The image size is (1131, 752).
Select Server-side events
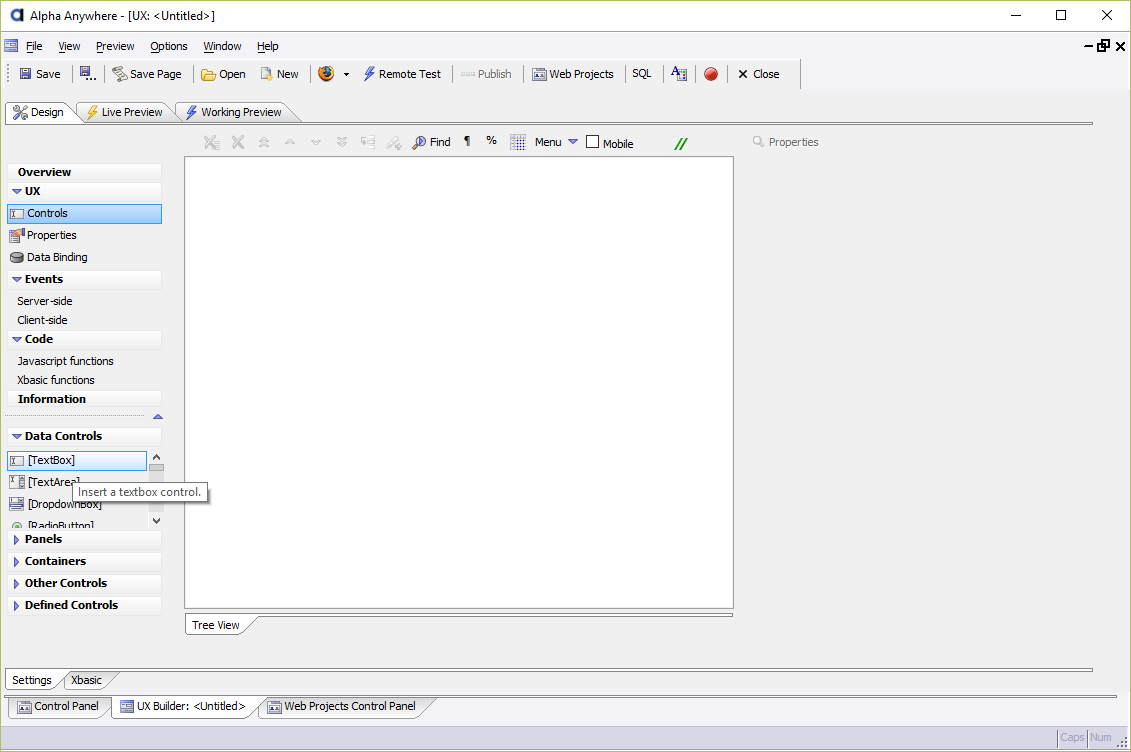click(x=45, y=301)
